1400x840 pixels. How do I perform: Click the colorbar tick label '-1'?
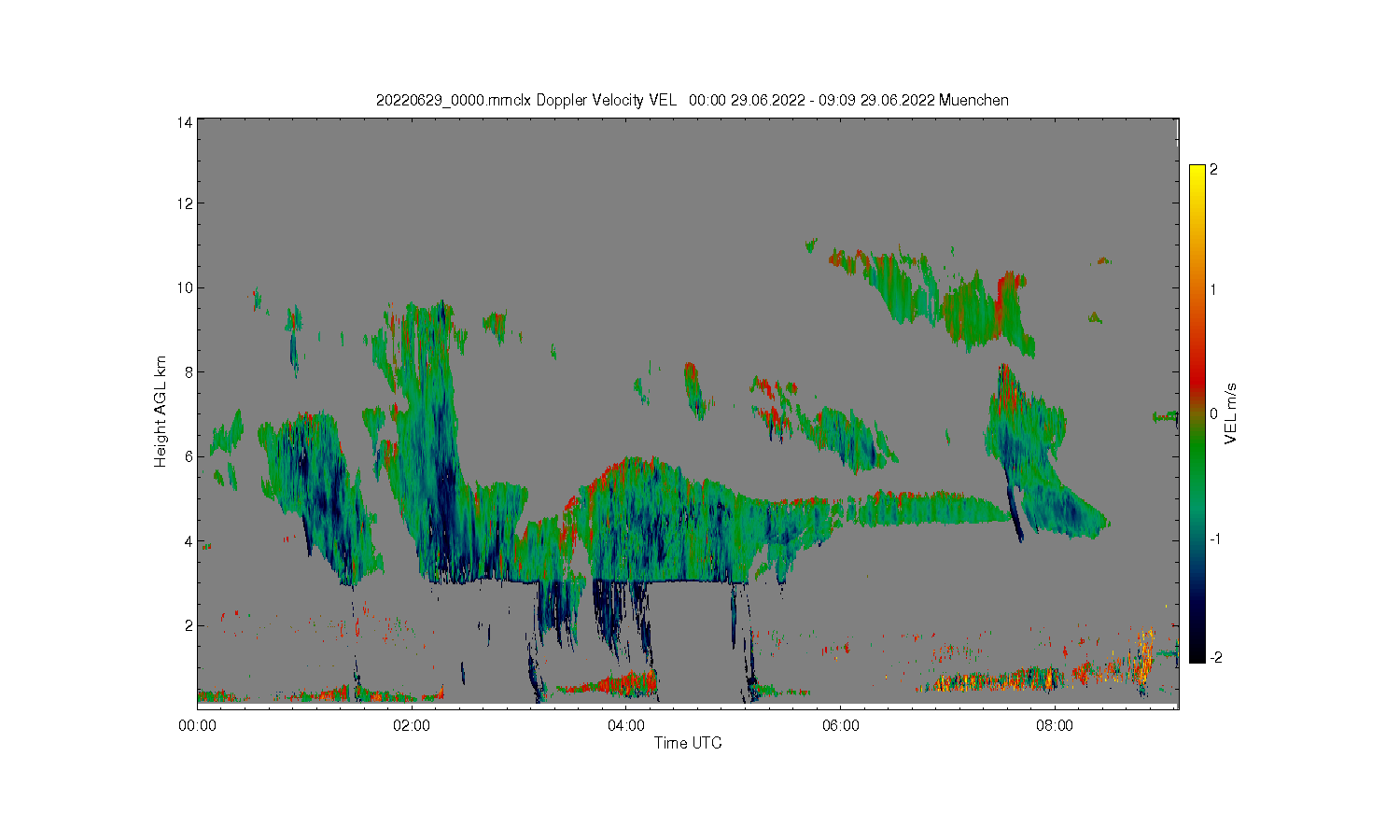coord(1215,539)
